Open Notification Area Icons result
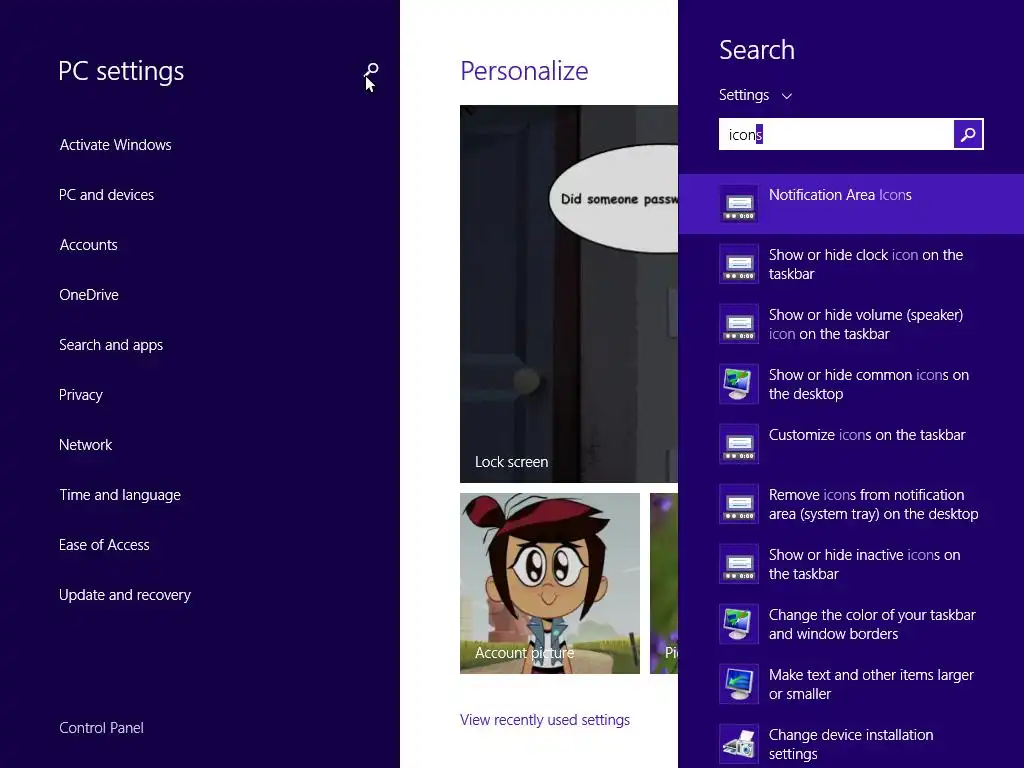This screenshot has width=1024, height=768. (x=851, y=204)
